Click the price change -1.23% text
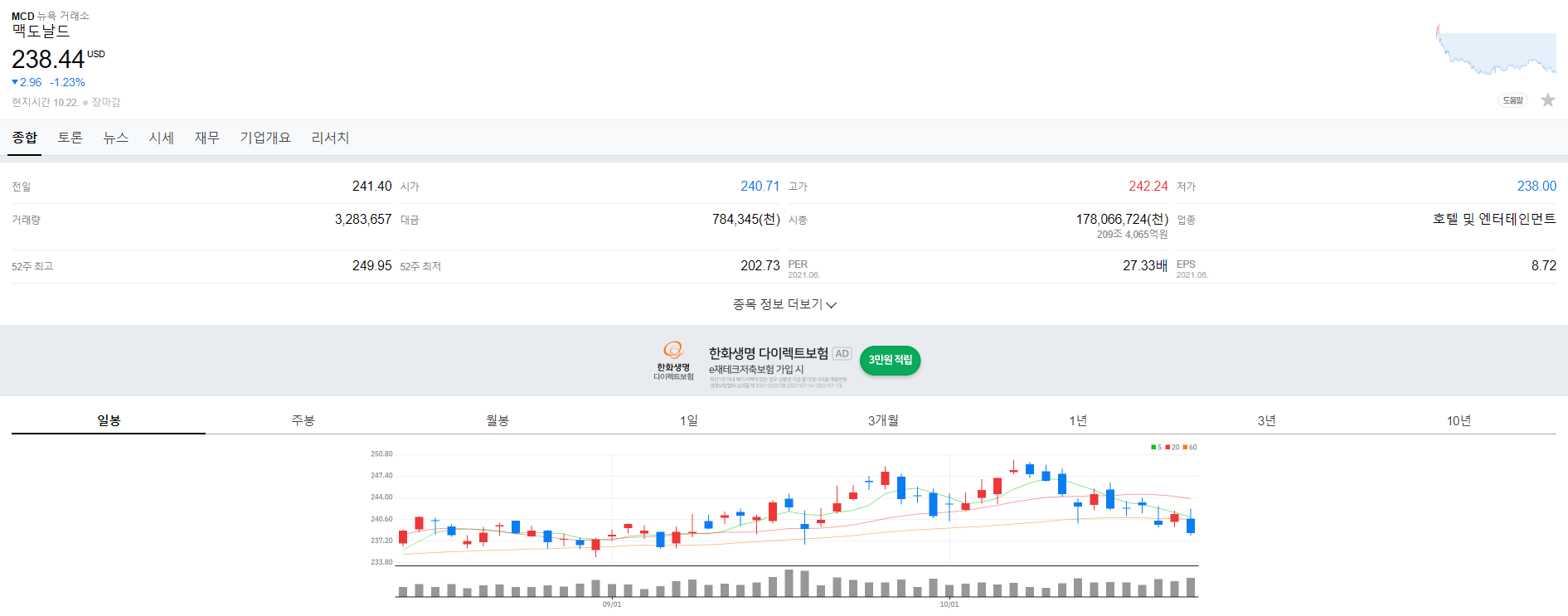Image resolution: width=1568 pixels, height=616 pixels. 67,82
